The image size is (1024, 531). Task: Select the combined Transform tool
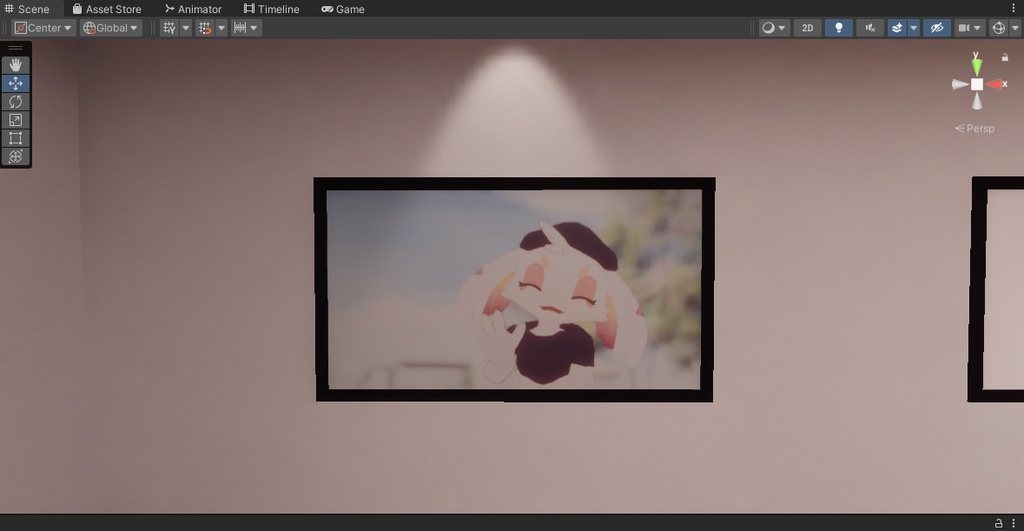(x=16, y=156)
